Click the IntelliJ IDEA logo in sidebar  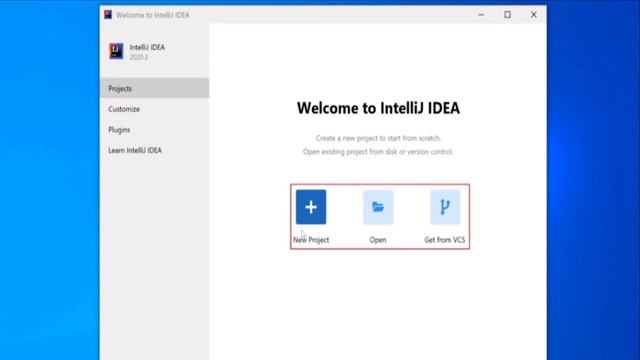click(116, 51)
